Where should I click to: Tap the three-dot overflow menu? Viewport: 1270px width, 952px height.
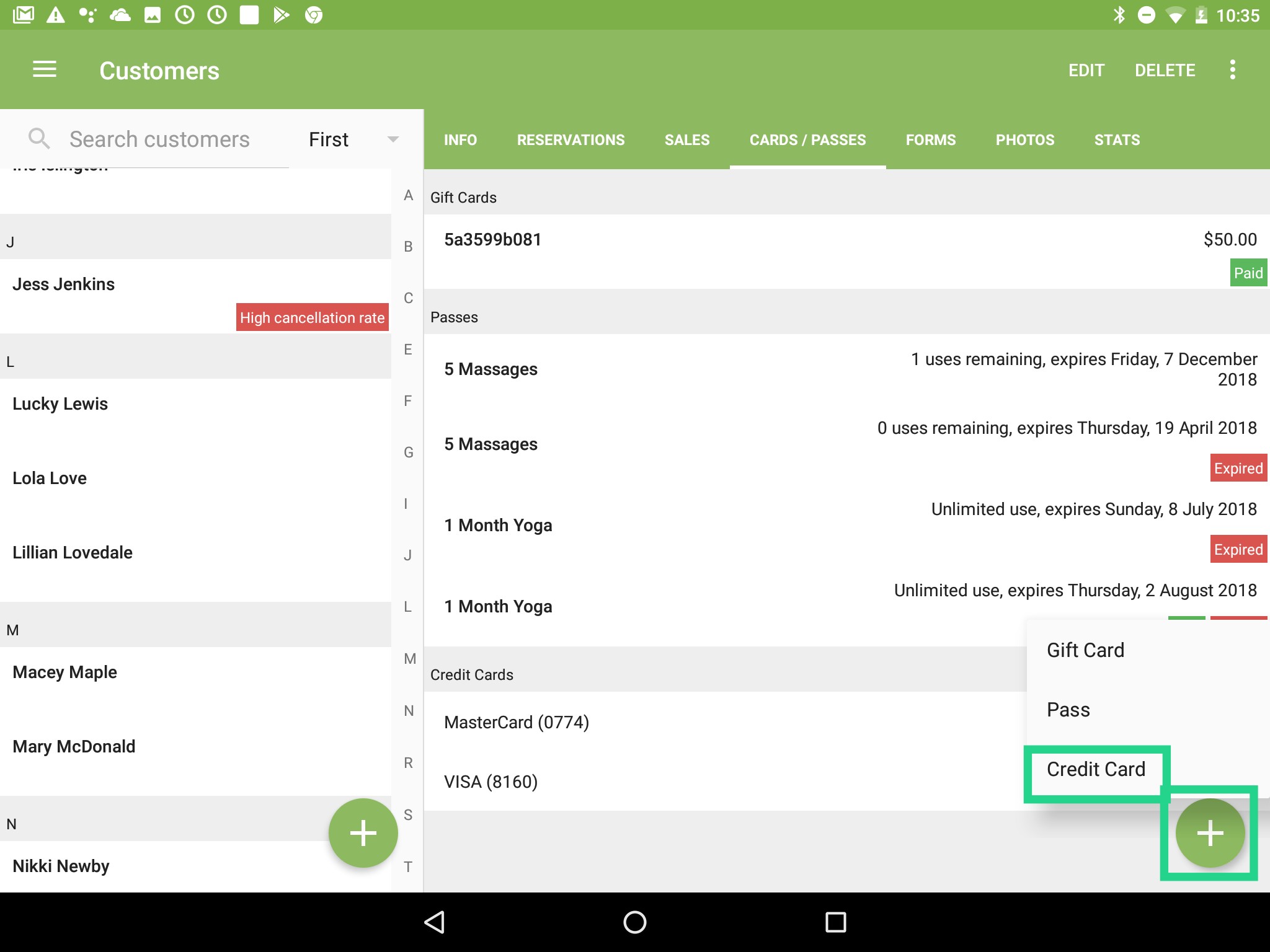(1232, 70)
